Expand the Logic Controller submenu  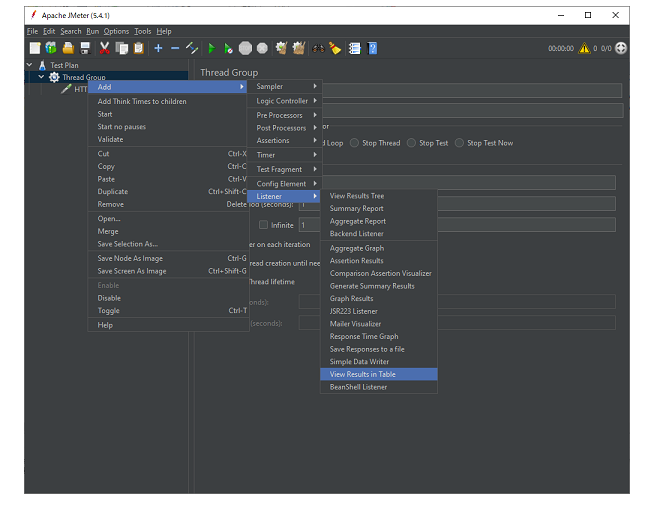coord(284,101)
